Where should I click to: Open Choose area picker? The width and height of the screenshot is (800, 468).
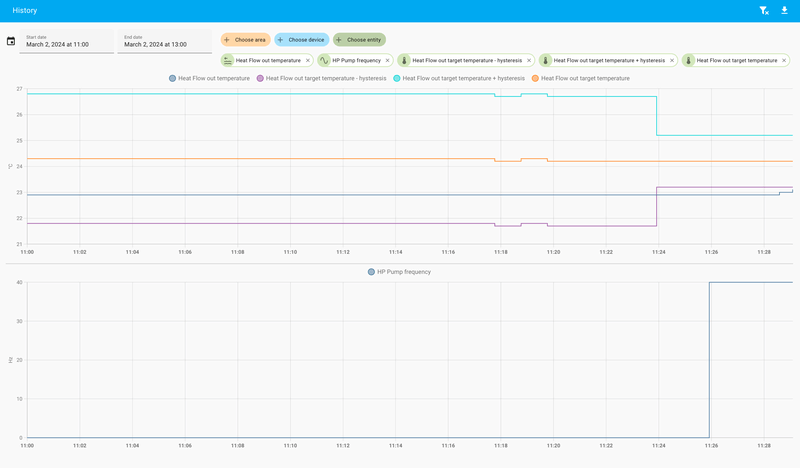(x=245, y=40)
